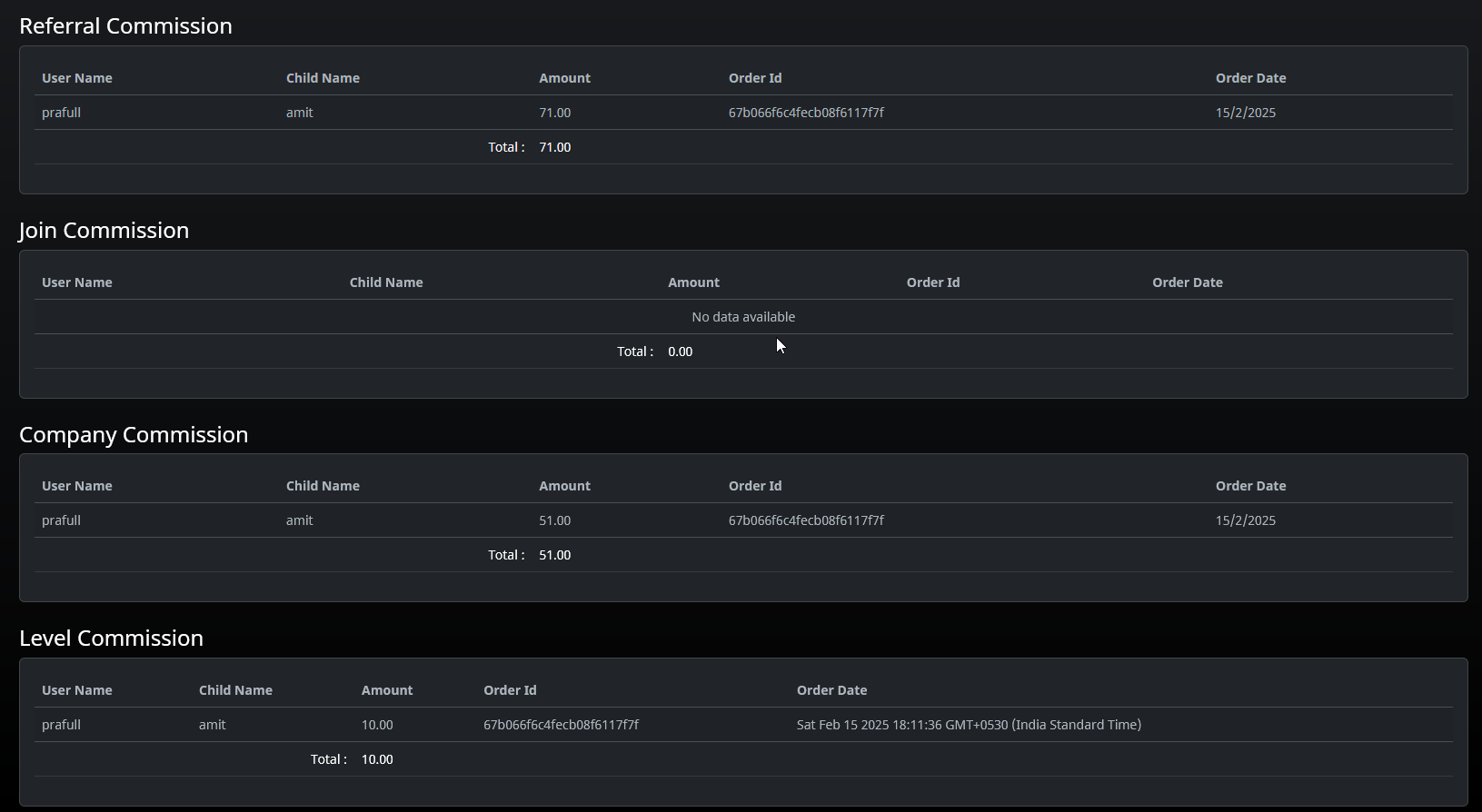Viewport: 1482px width, 812px height.
Task: Click 'prafull' user name in Level Commission row
Action: (61, 725)
